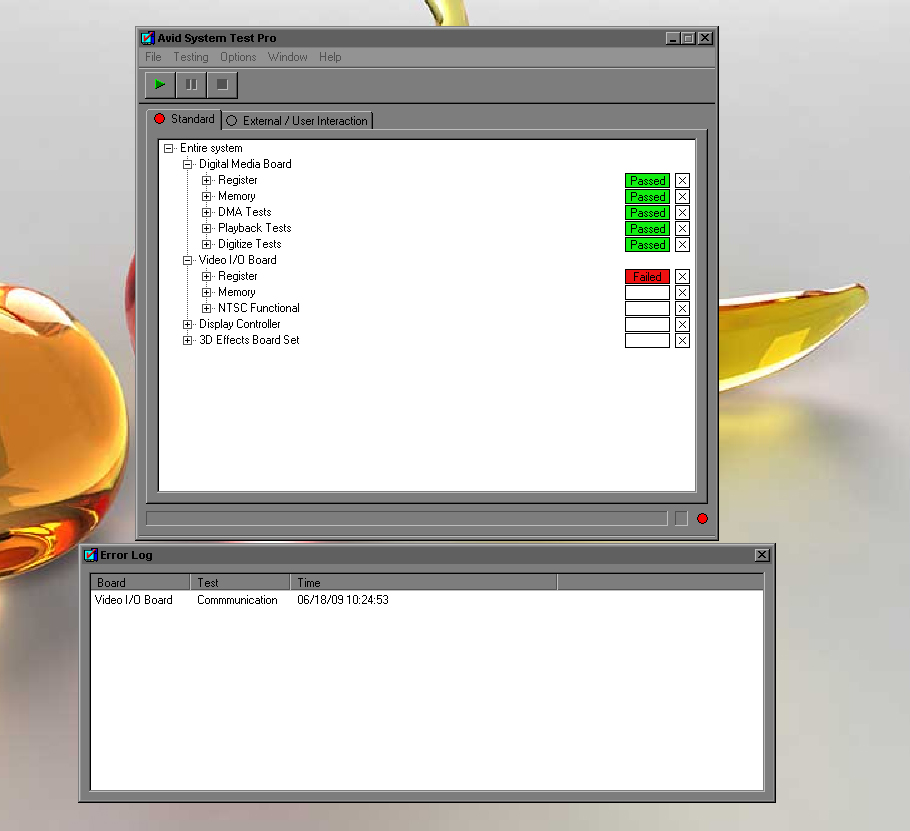This screenshot has height=831, width=910.
Task: Collapse the Digital Media Board node
Action: [x=187, y=164]
